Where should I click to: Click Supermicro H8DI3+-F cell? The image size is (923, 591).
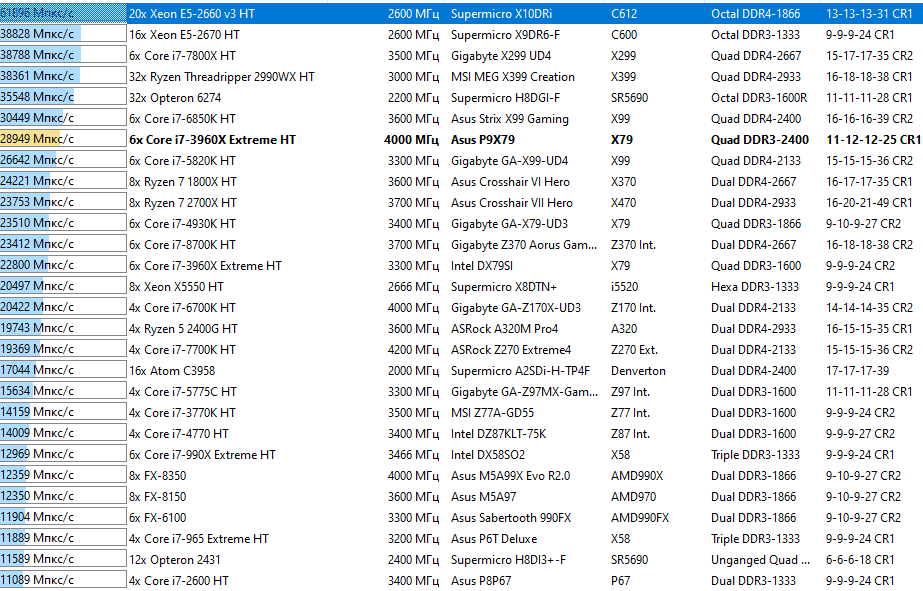click(x=509, y=560)
